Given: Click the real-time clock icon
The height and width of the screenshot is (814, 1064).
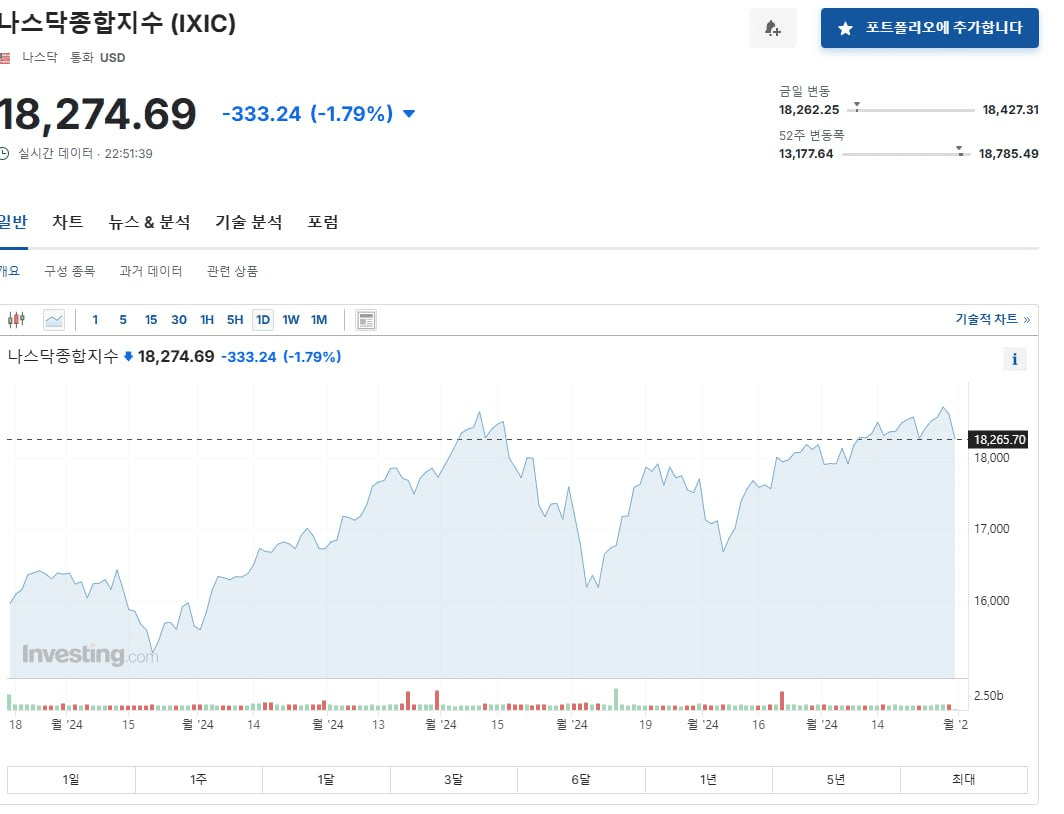Looking at the screenshot, I should tap(4, 153).
